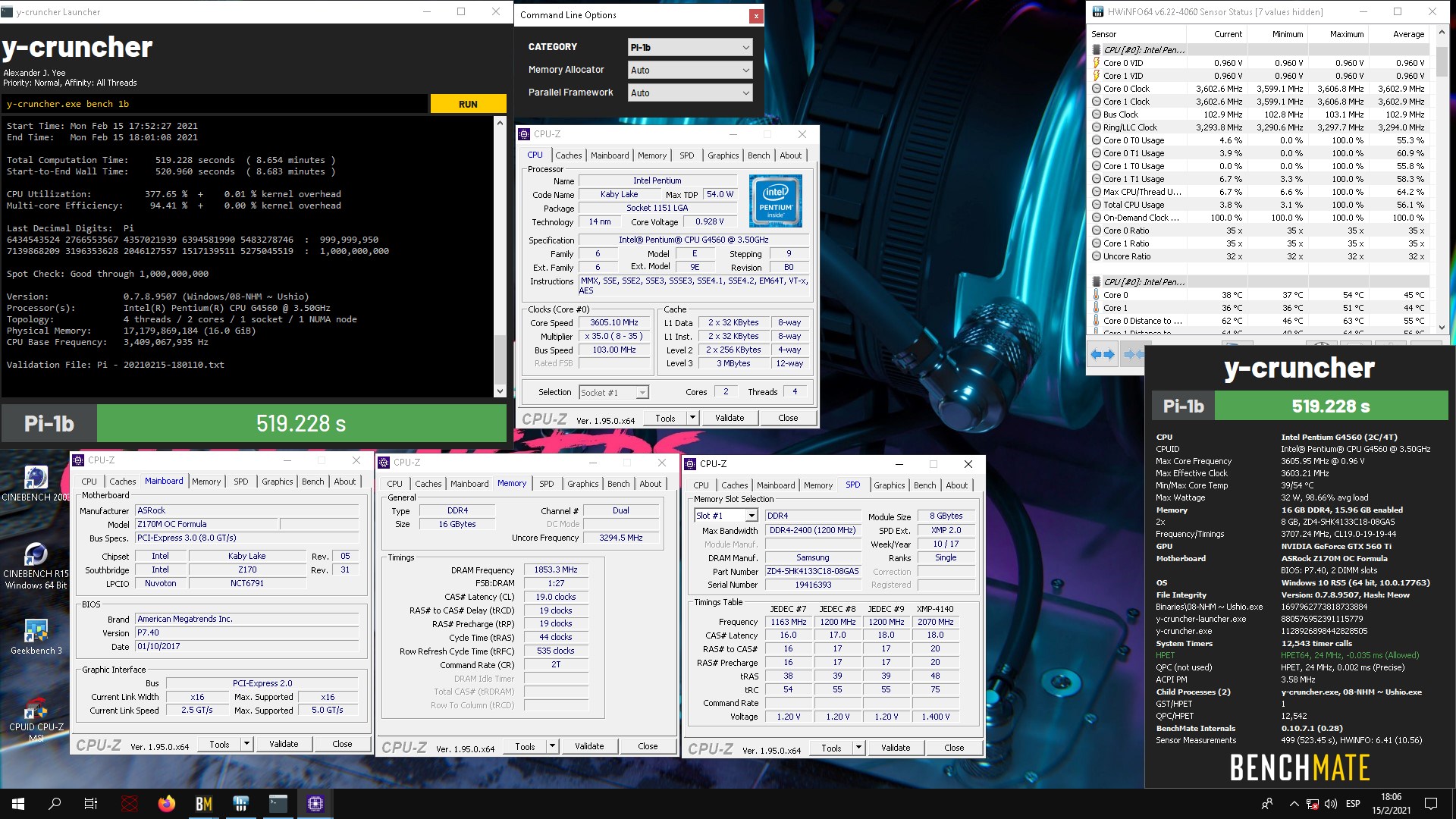The width and height of the screenshot is (1456, 819).
Task: Switch to the console window taskbar icon
Action: coord(278,804)
